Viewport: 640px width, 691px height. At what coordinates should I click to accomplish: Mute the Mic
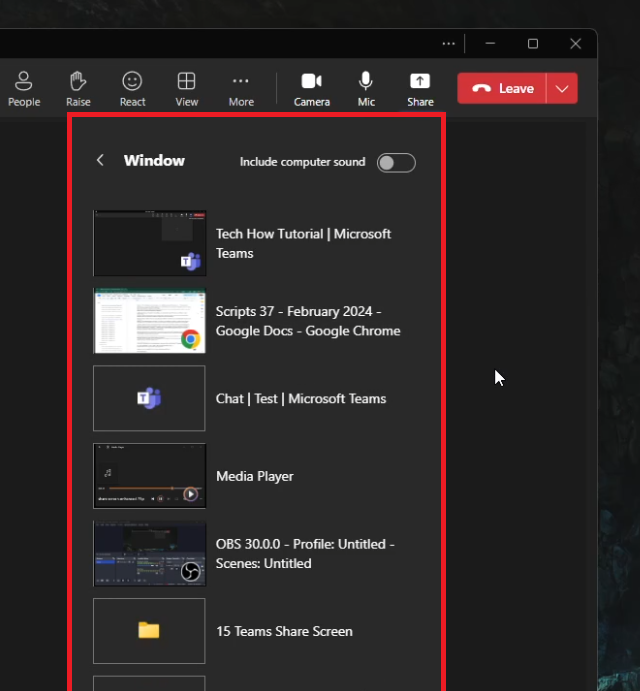(x=366, y=88)
